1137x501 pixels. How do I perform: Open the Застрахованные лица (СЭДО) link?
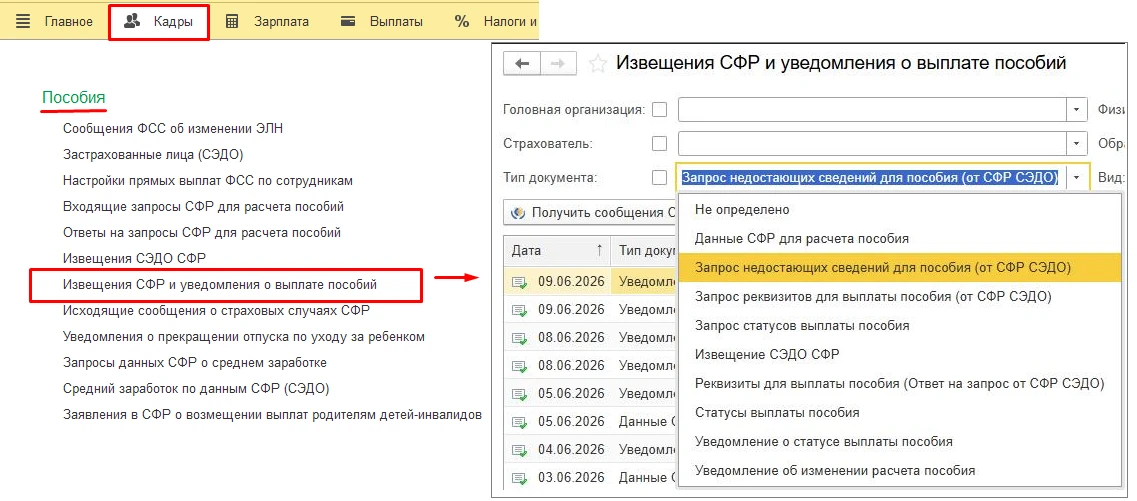click(x=153, y=154)
